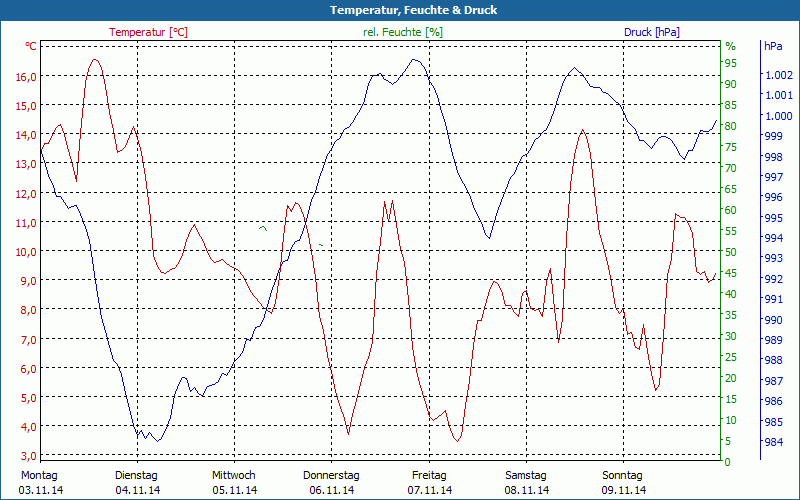800x500 pixels.
Task: Click the 60 humidity axis value
Action: pyautogui.click(x=731, y=210)
